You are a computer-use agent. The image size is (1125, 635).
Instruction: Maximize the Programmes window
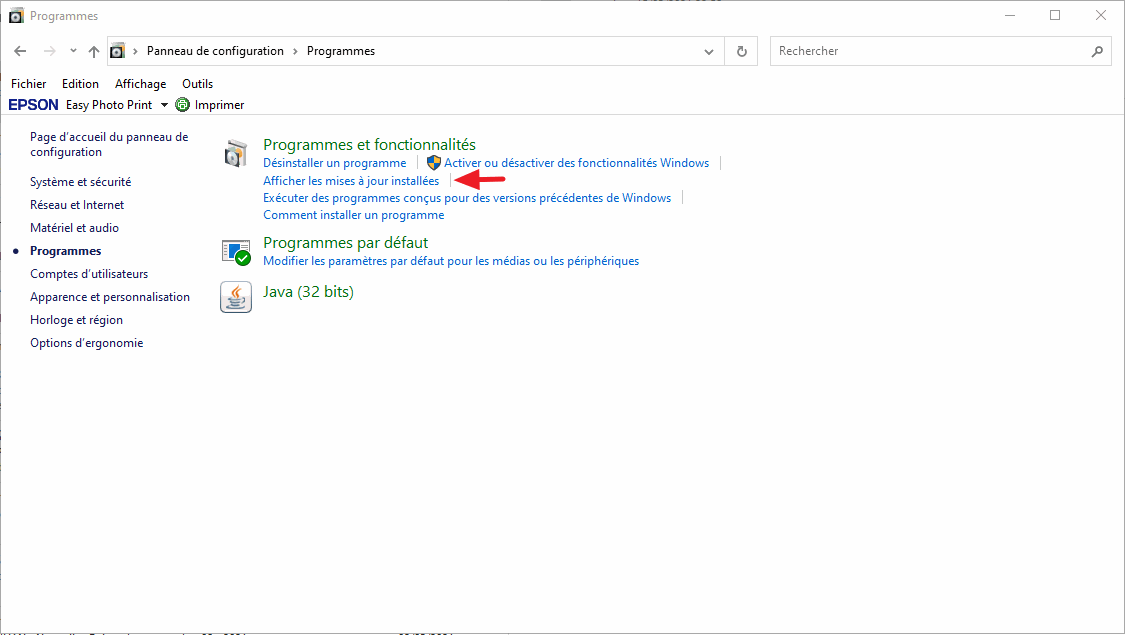1055,15
